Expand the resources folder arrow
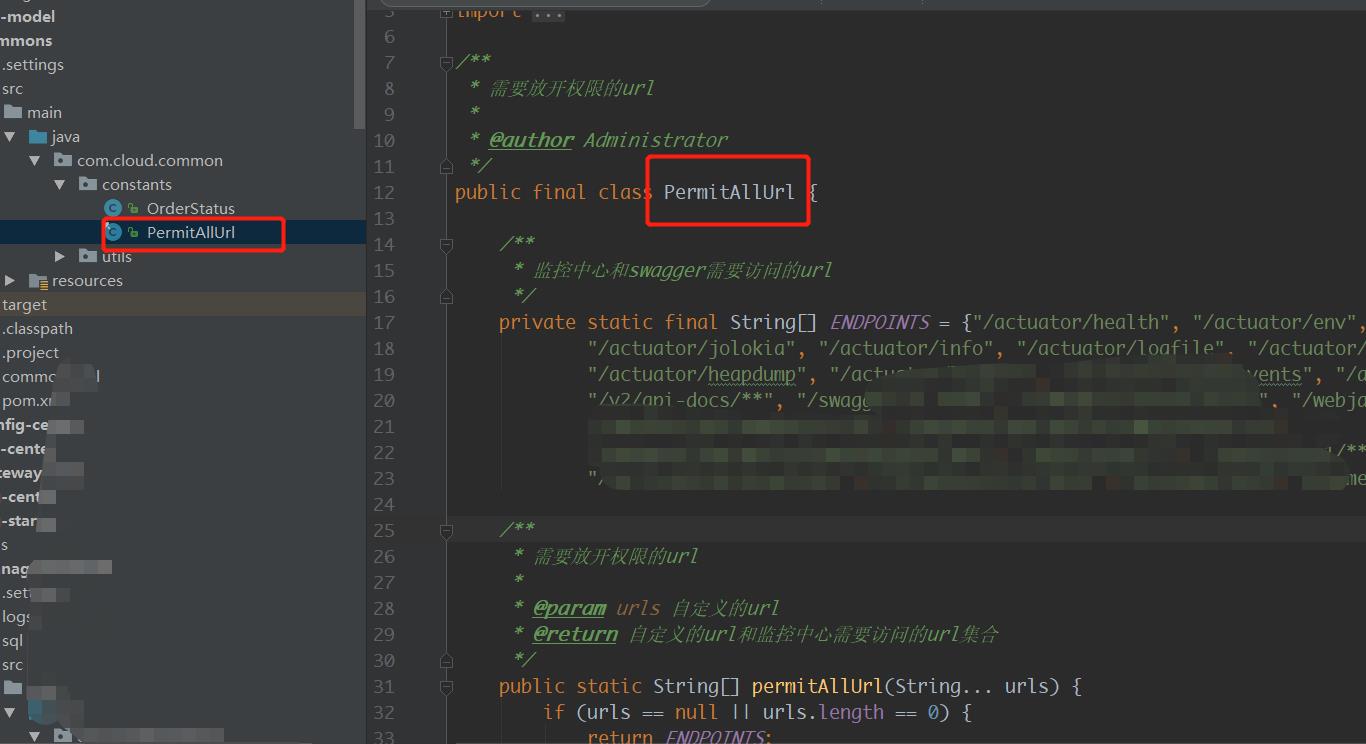Screen dimensions: 1366x744 [x=10, y=281]
